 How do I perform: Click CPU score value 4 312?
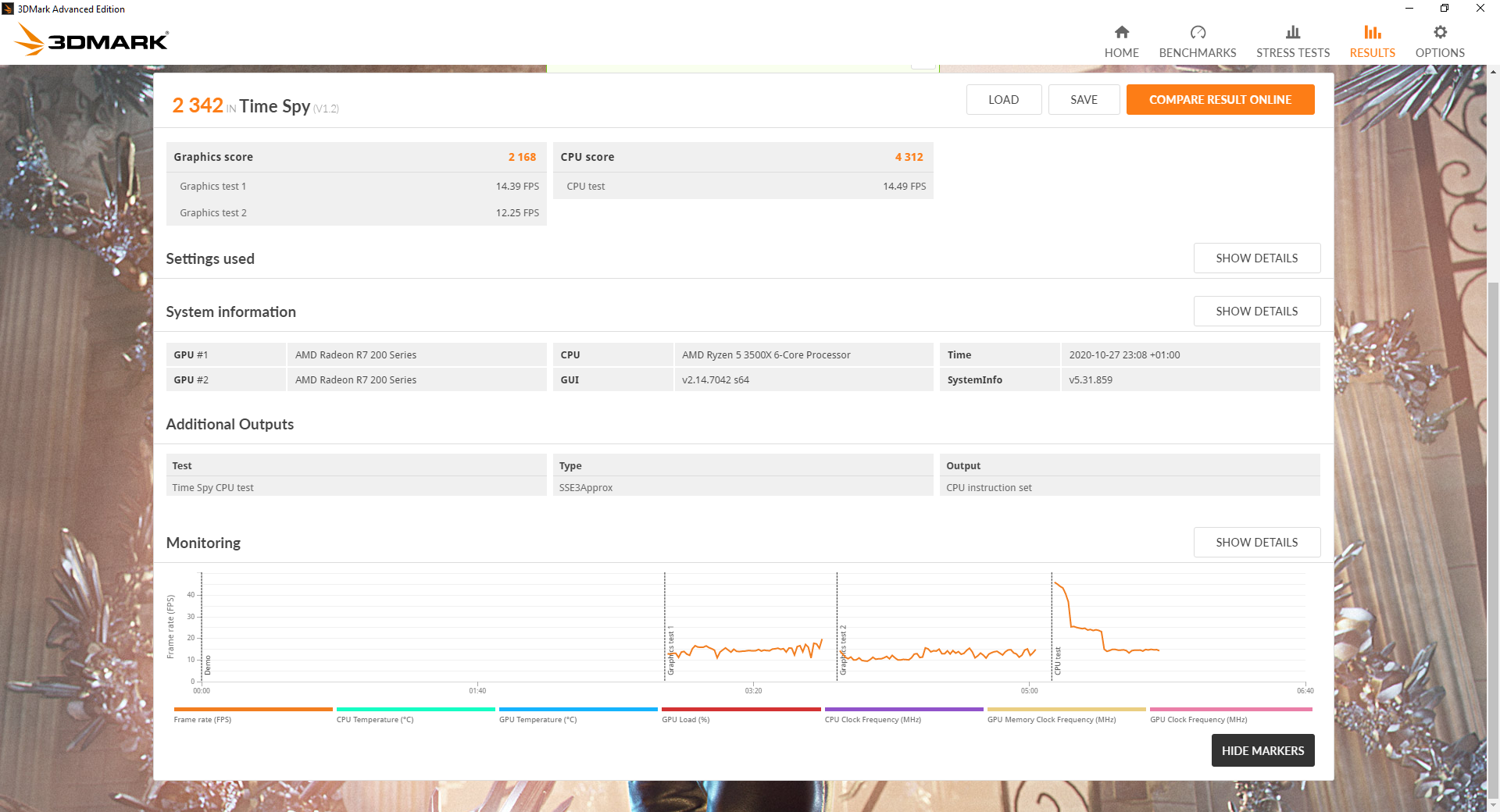tap(909, 157)
